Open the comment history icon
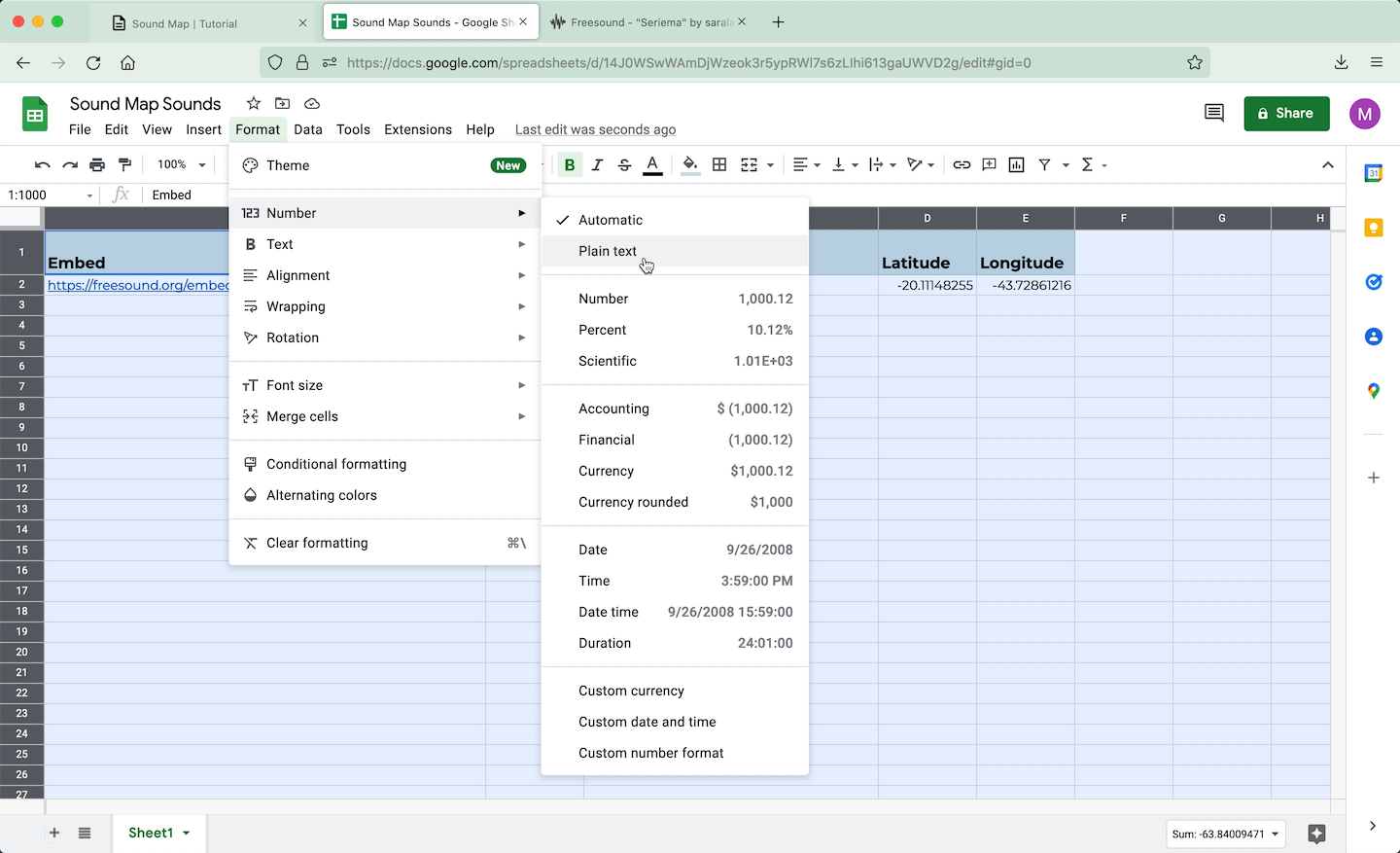Screen dimensions: 1400x853 pyautogui.click(x=1213, y=113)
